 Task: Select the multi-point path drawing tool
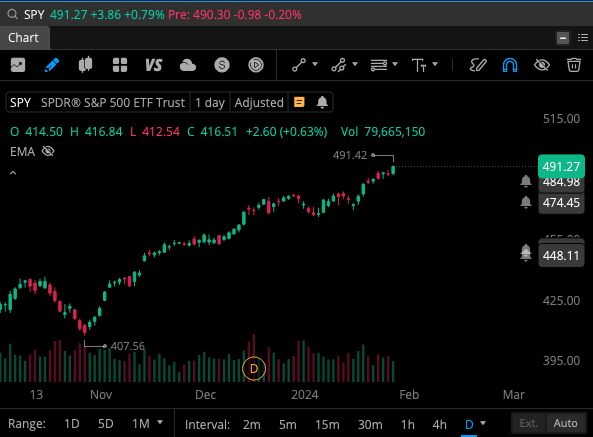[338, 65]
